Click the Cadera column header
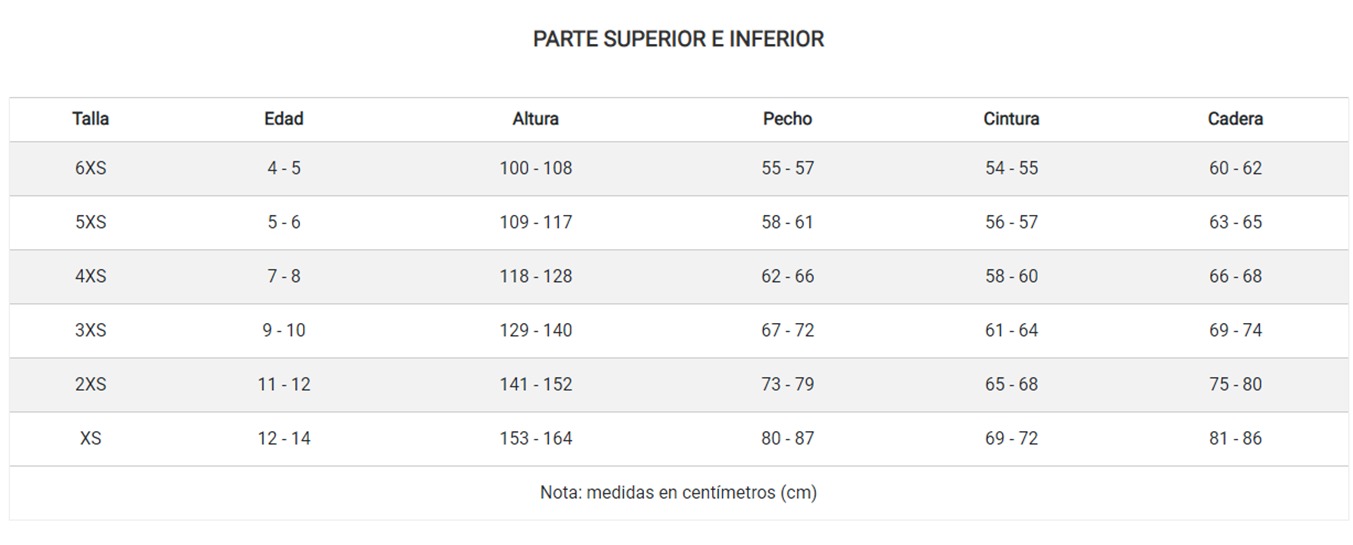The image size is (1353, 545). pos(1236,119)
